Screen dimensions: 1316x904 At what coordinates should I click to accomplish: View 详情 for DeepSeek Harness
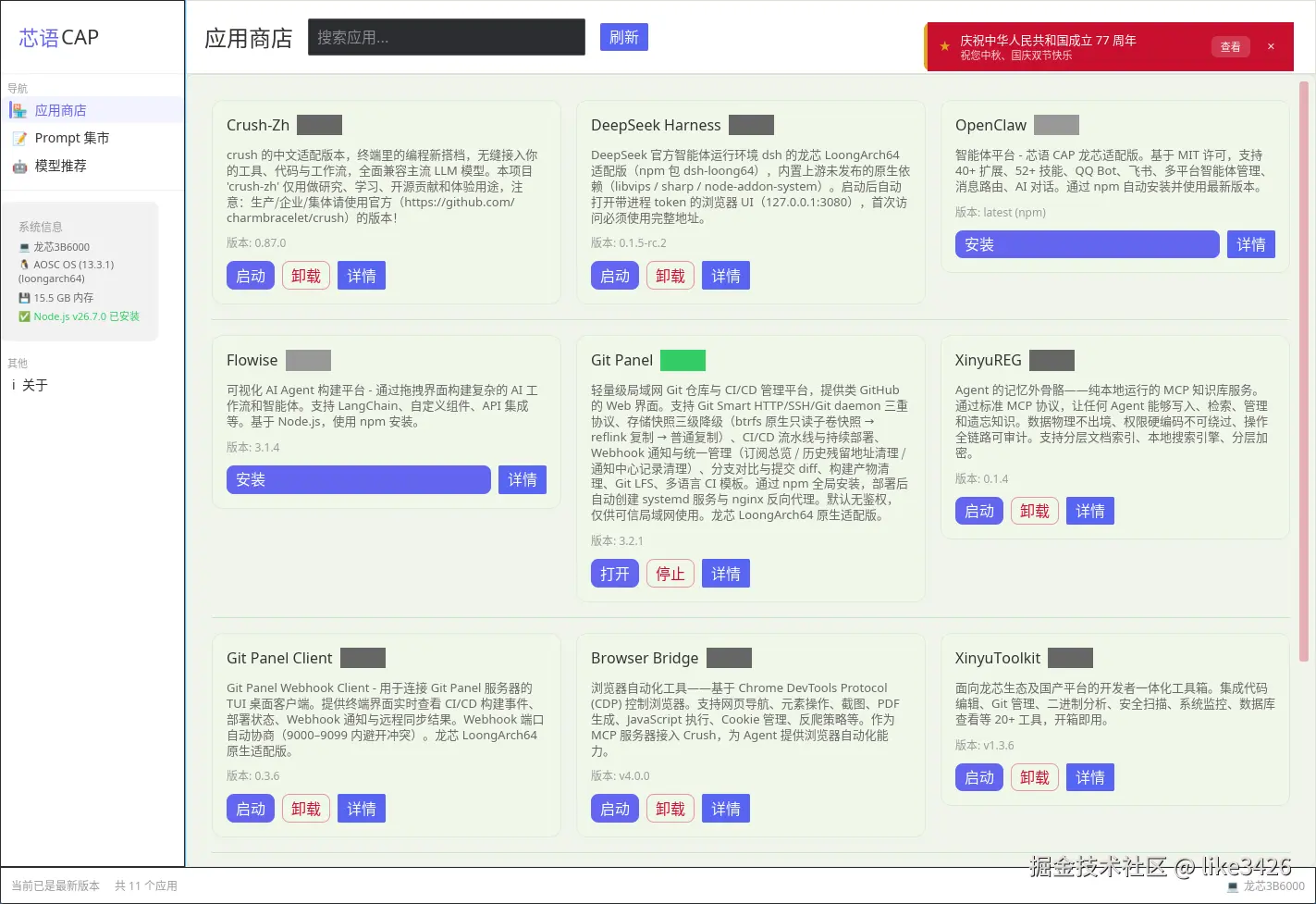[726, 276]
